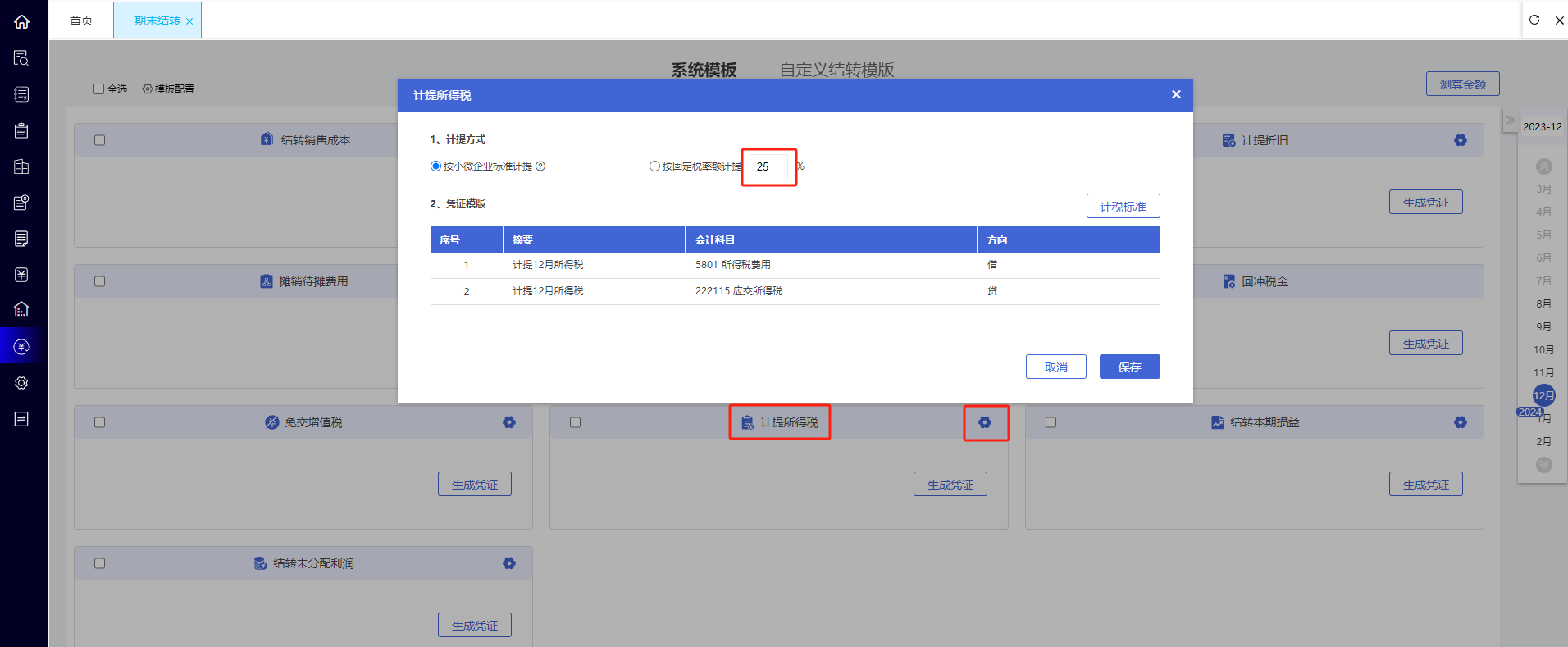Switch to 自定义结转模版 tab
Screen dimensions: 1568x647
(x=836, y=70)
